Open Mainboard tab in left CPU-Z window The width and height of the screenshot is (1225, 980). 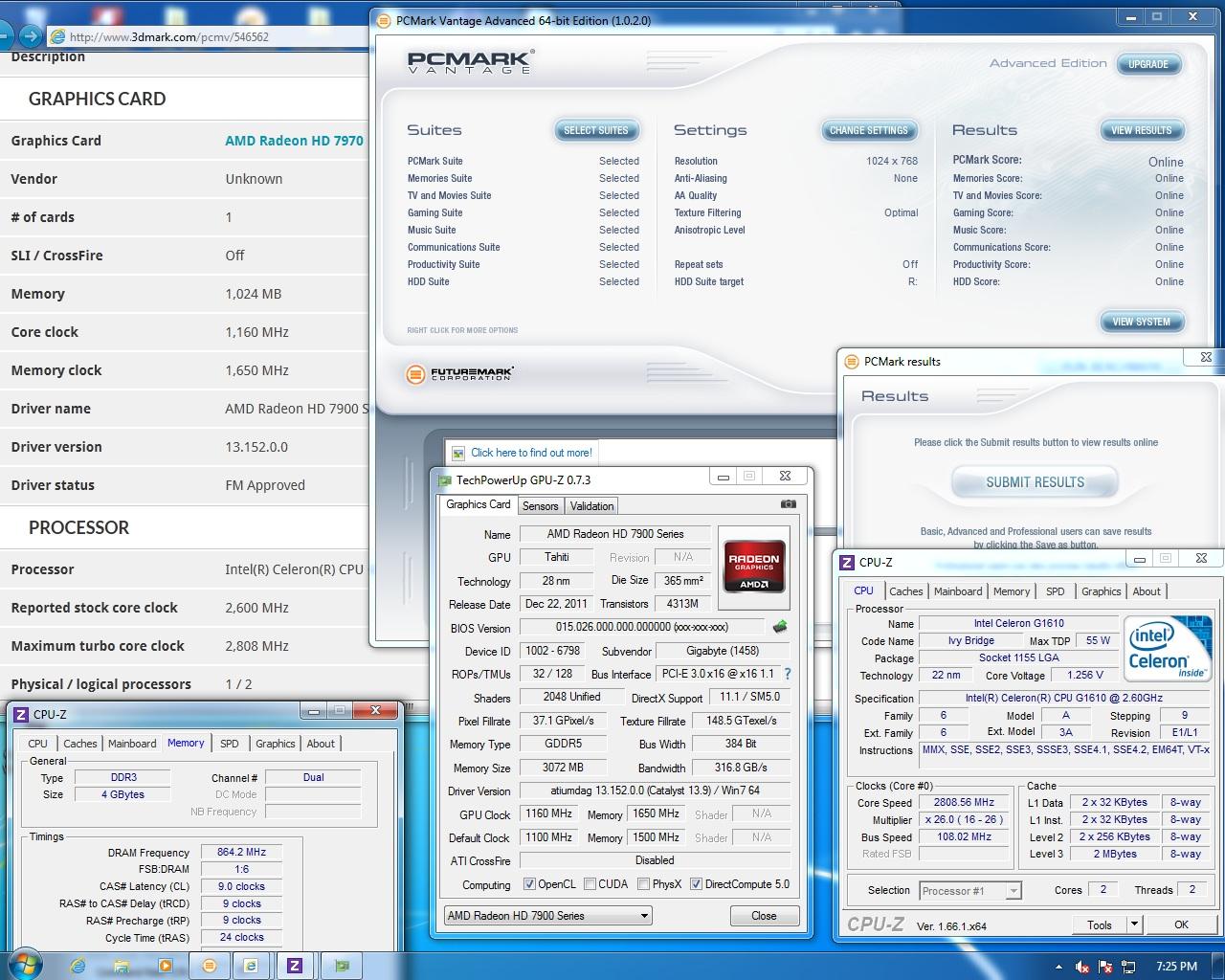click(x=132, y=744)
